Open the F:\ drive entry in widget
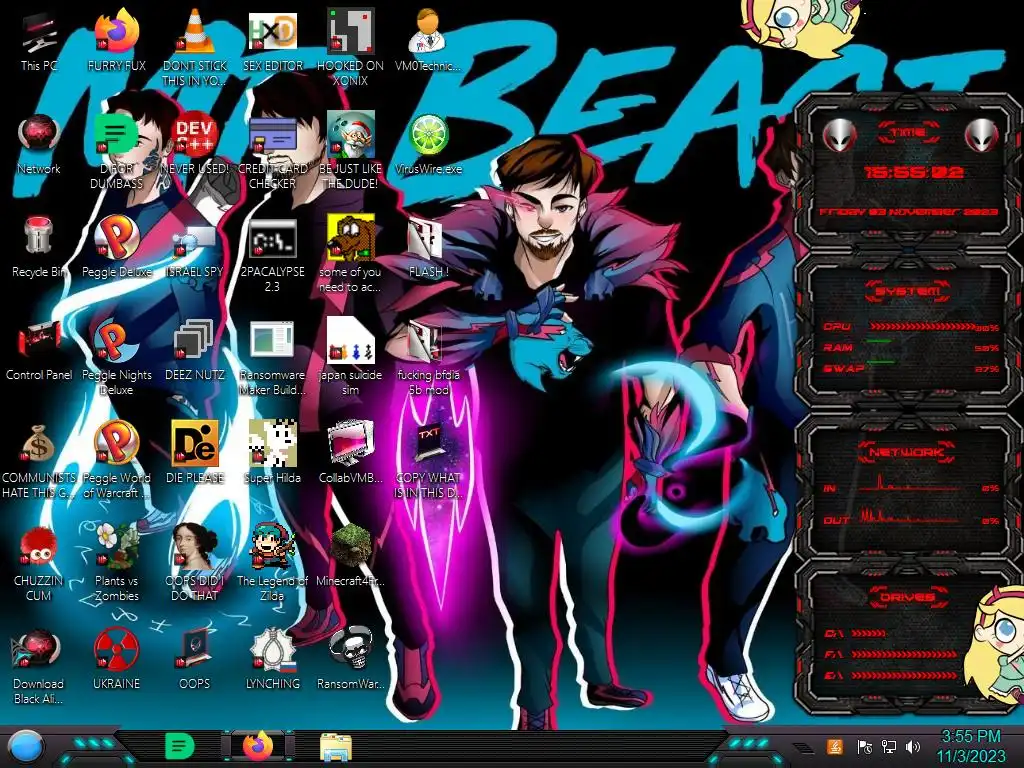The height and width of the screenshot is (768, 1024). pos(891,654)
